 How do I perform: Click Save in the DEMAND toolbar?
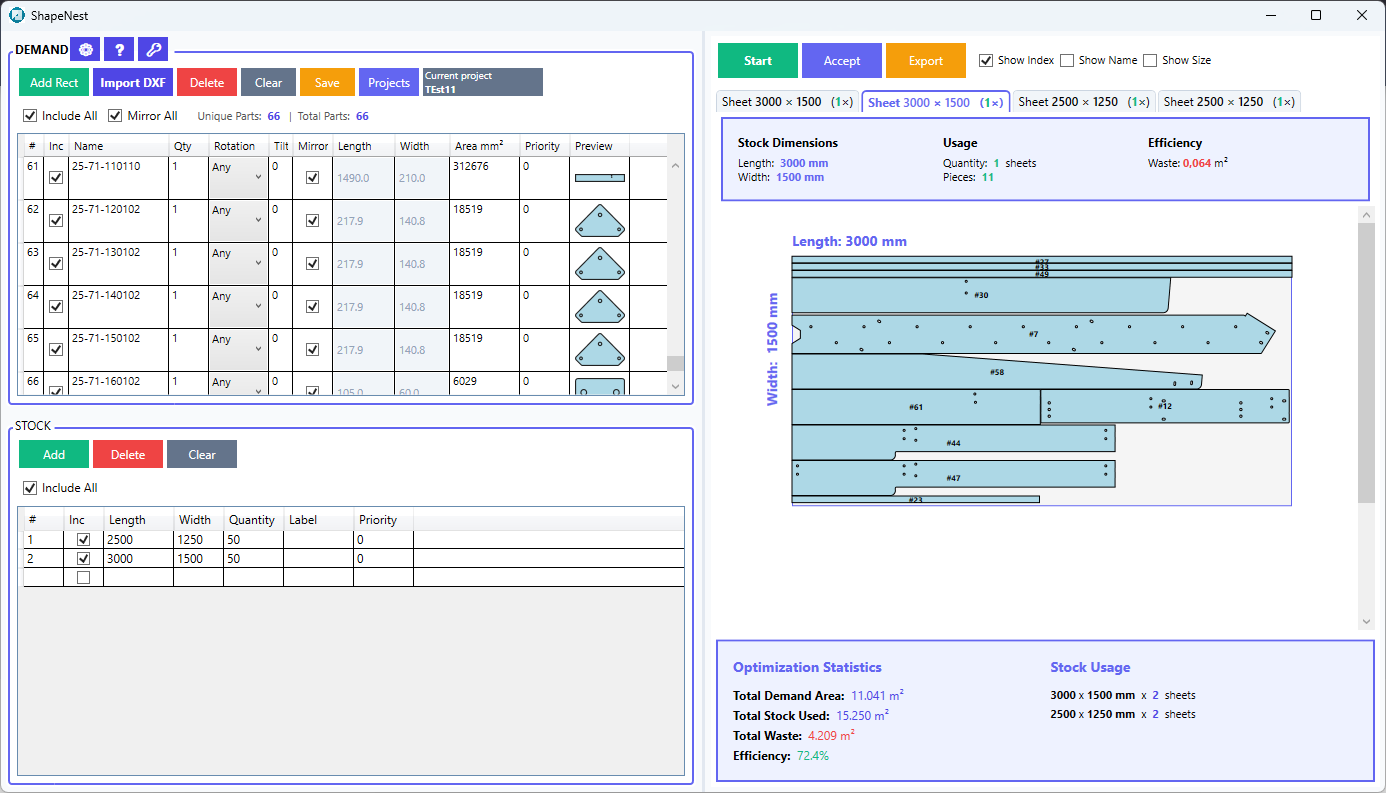[x=327, y=81]
